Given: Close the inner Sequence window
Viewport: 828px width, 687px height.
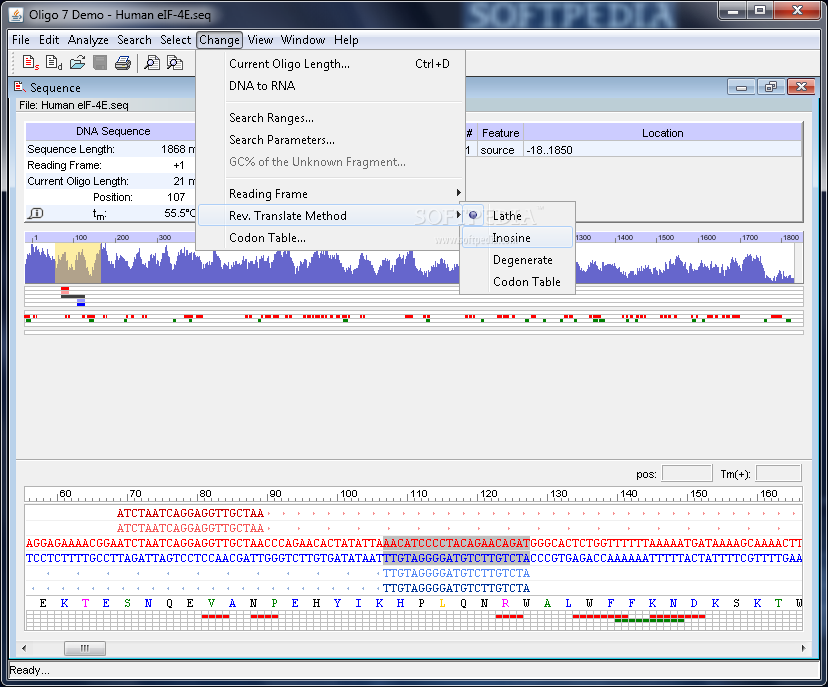Looking at the screenshot, I should tap(801, 87).
